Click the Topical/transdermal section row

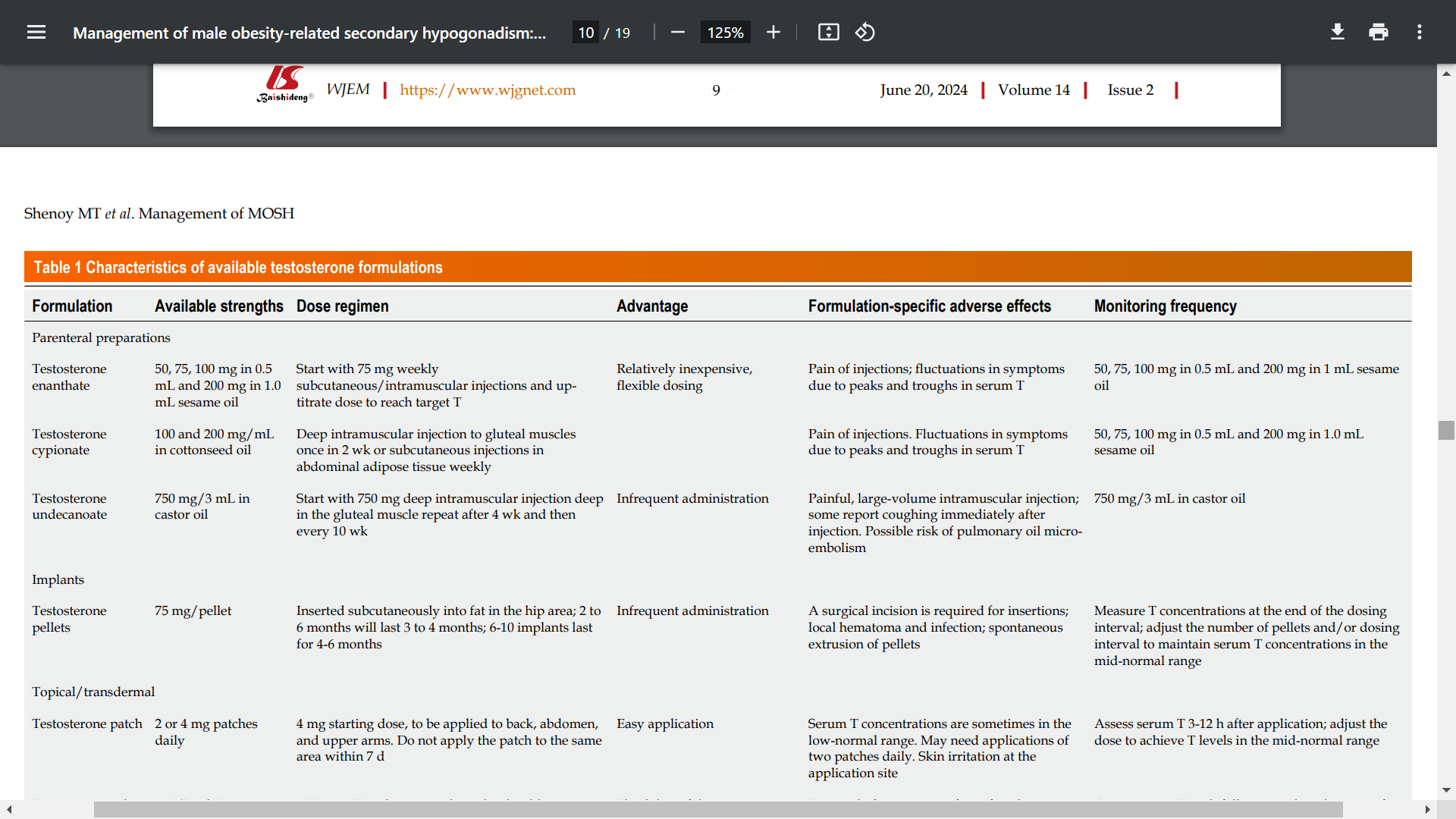pyautogui.click(x=93, y=692)
